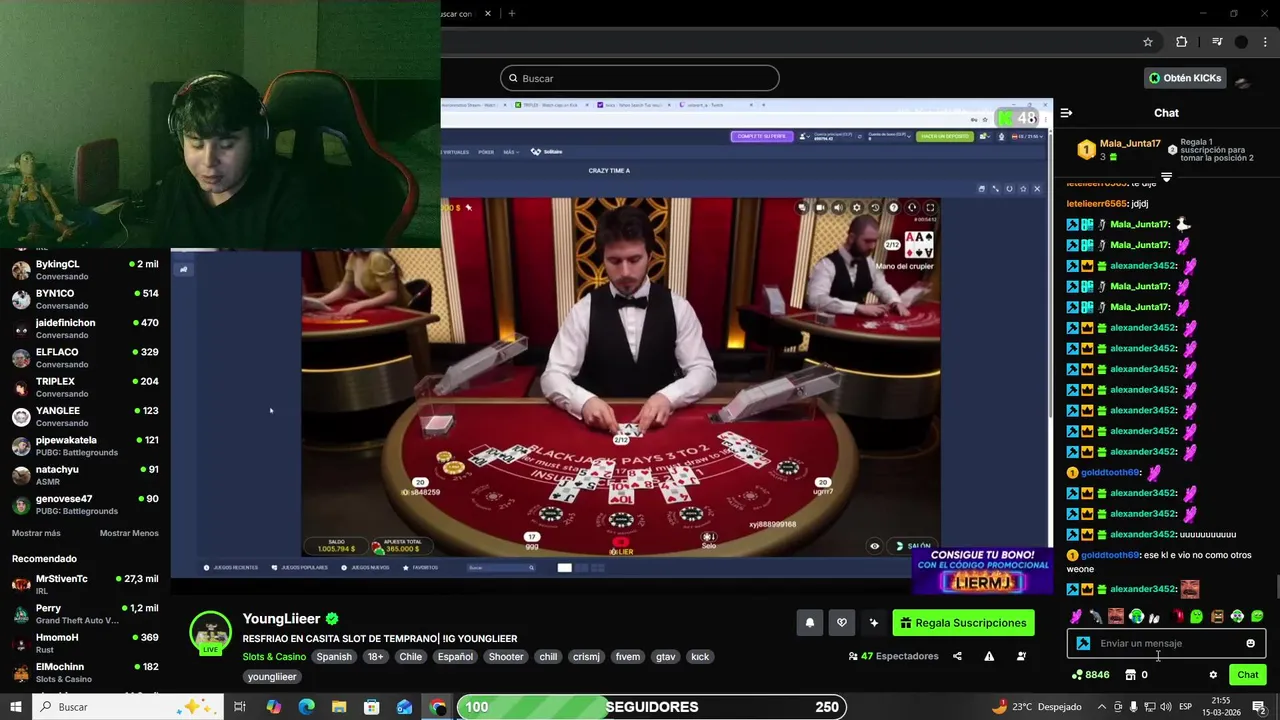Click the green Chat send button
Image resolution: width=1280 pixels, height=720 pixels.
coord(1247,675)
